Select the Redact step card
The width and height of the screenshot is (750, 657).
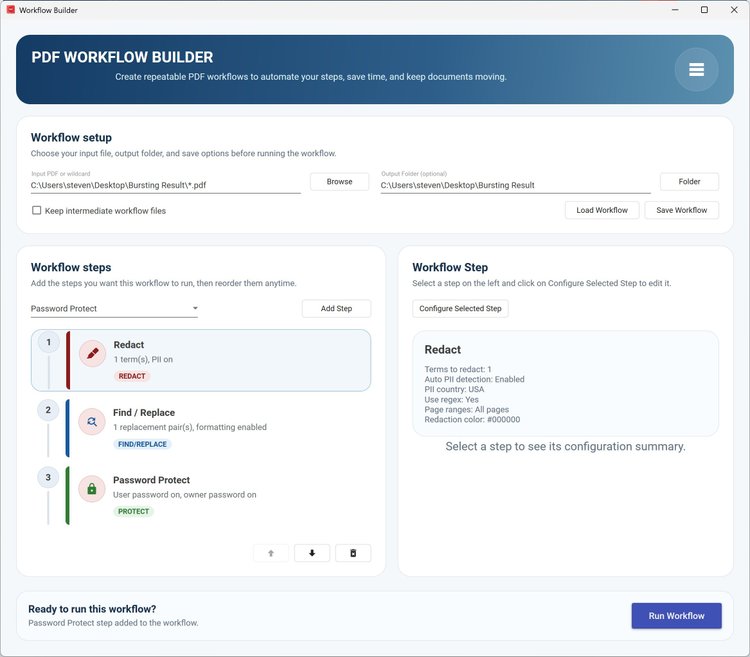click(201, 361)
